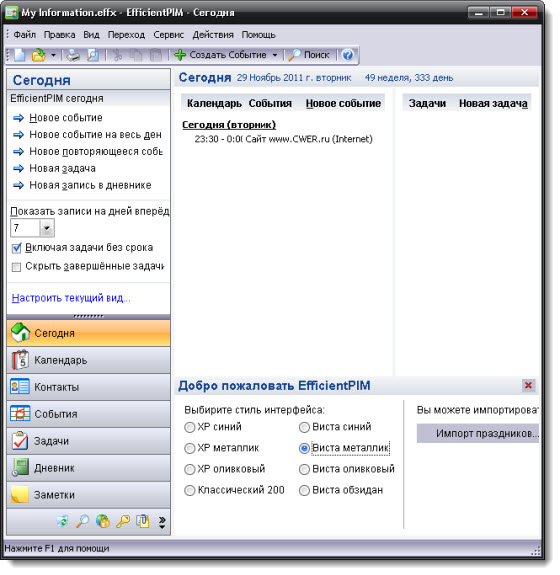Click the navigation pane splitter handle dots
This screenshot has width=560, height=575.
click(x=88, y=316)
